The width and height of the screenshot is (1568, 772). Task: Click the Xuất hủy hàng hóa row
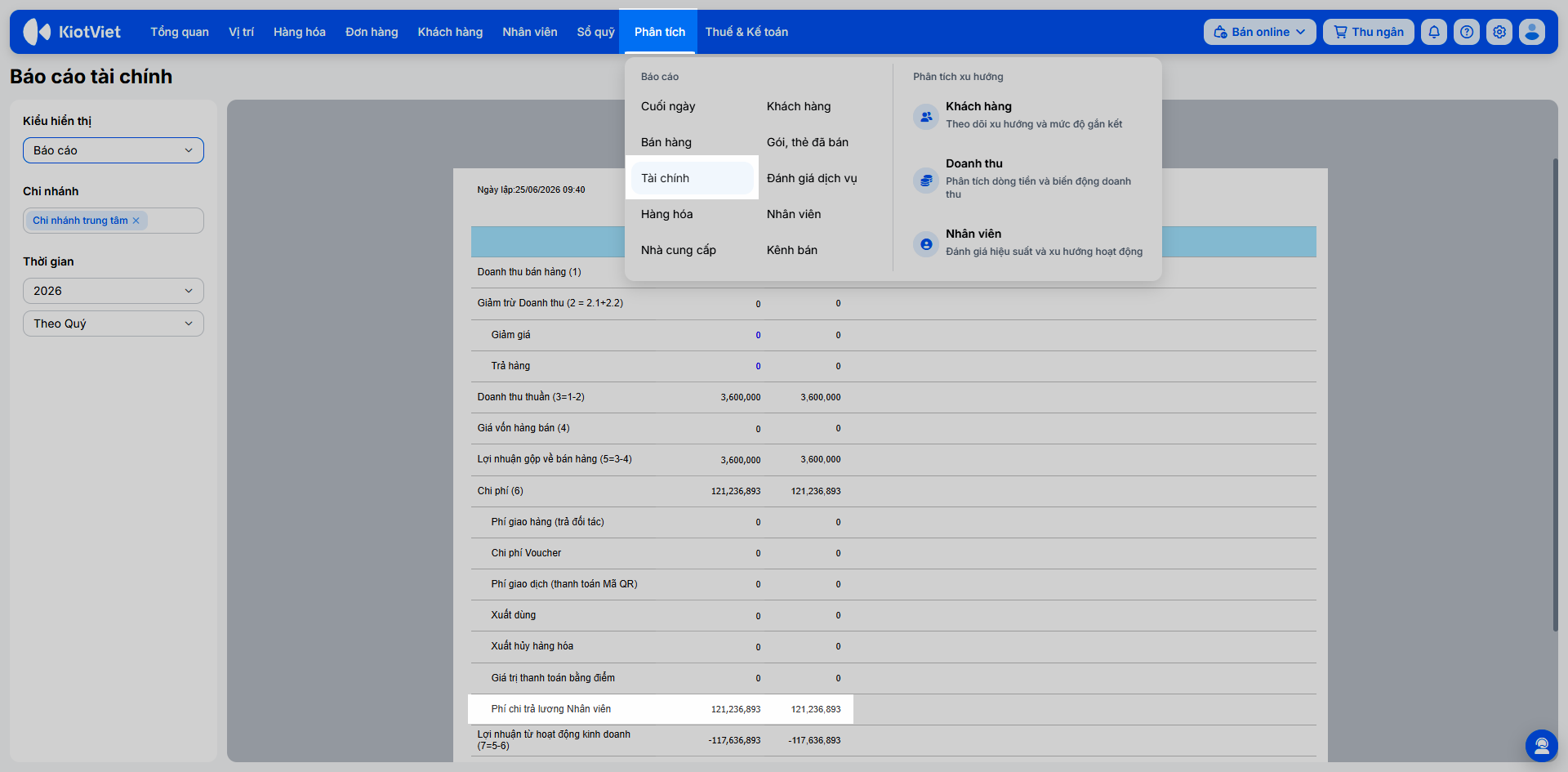(893, 646)
